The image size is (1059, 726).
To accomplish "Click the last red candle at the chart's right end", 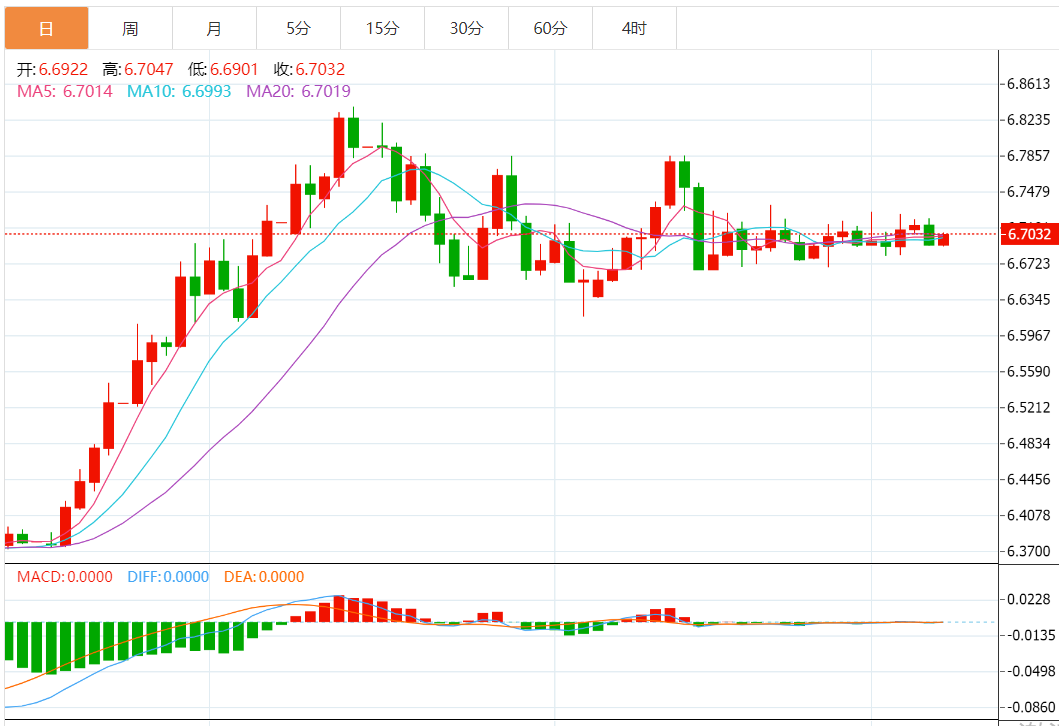I will tap(944, 240).
